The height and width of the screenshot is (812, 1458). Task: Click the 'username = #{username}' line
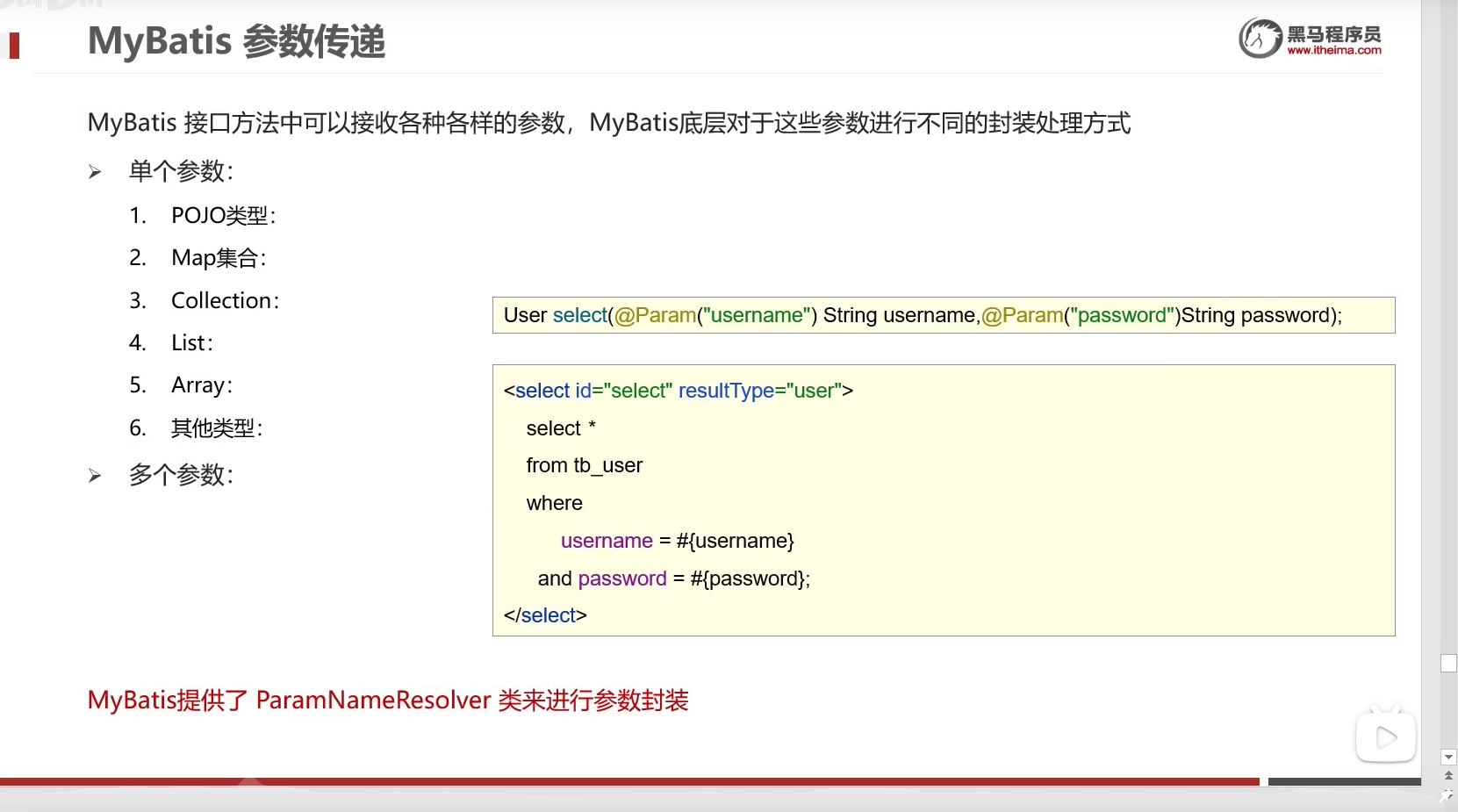click(678, 541)
